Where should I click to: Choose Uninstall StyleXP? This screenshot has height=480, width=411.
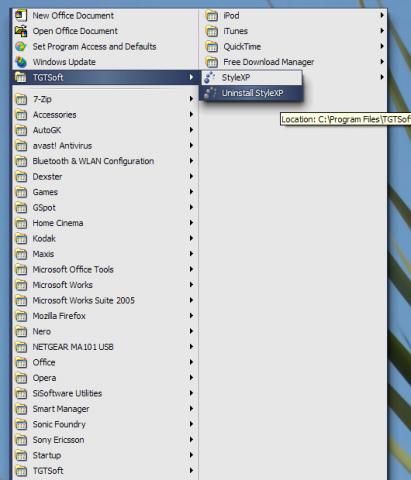pyautogui.click(x=252, y=93)
